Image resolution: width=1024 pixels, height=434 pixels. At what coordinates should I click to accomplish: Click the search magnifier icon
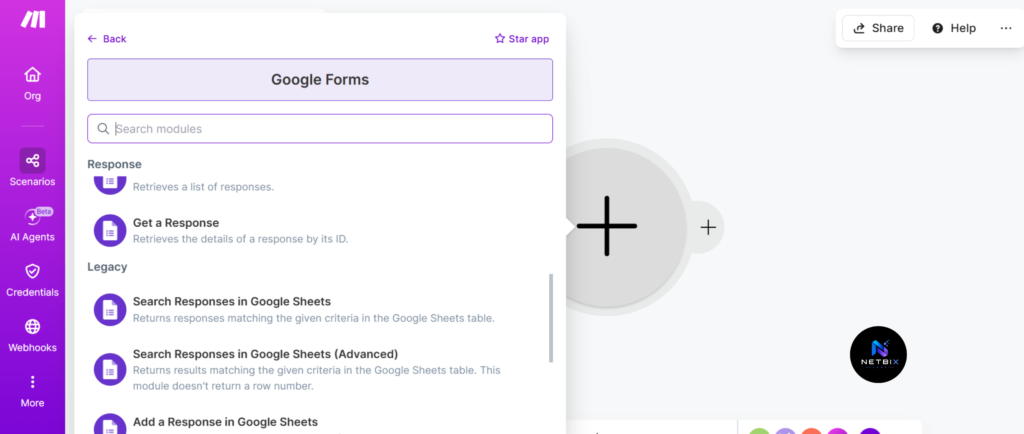coord(103,129)
